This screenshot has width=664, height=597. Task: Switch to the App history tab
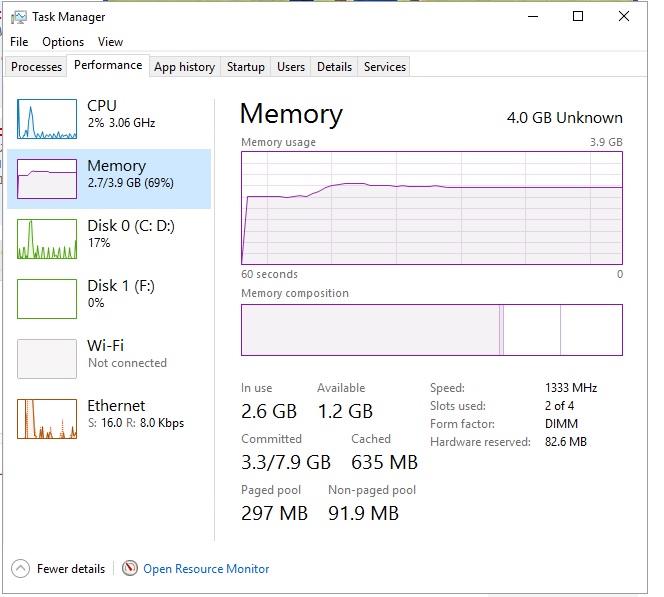coord(185,67)
